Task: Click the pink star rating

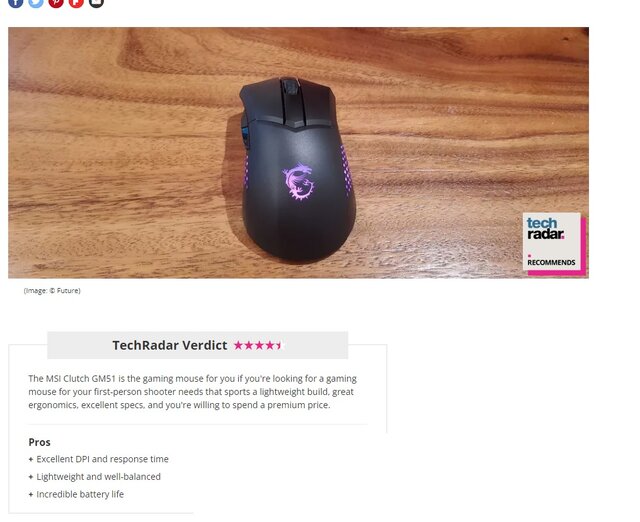Action: (x=258, y=345)
